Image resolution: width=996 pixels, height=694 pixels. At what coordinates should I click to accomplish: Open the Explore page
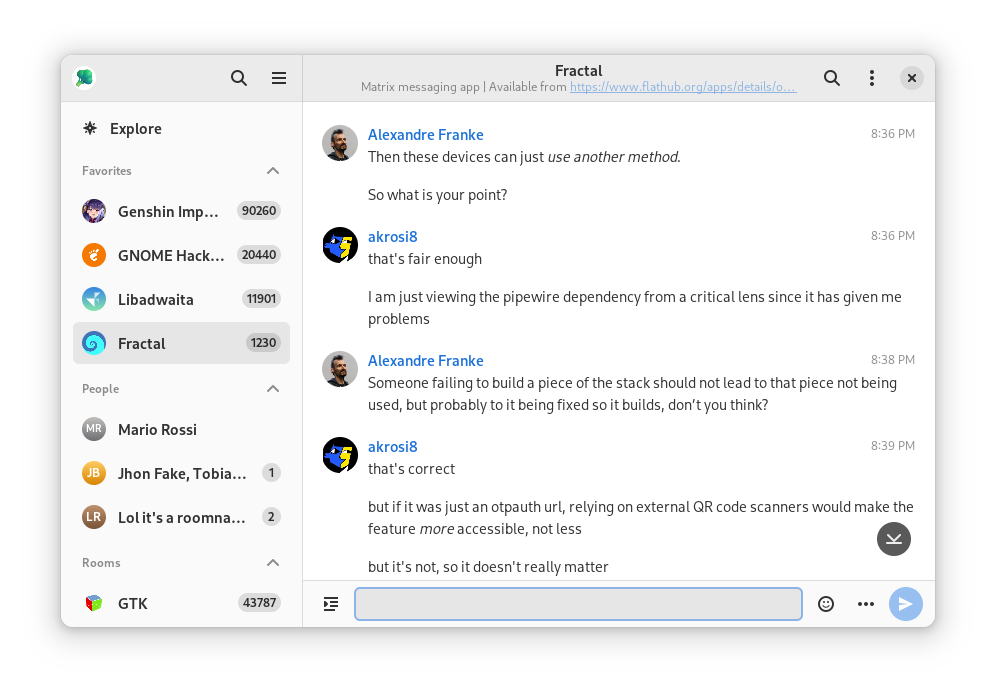[x=135, y=128]
